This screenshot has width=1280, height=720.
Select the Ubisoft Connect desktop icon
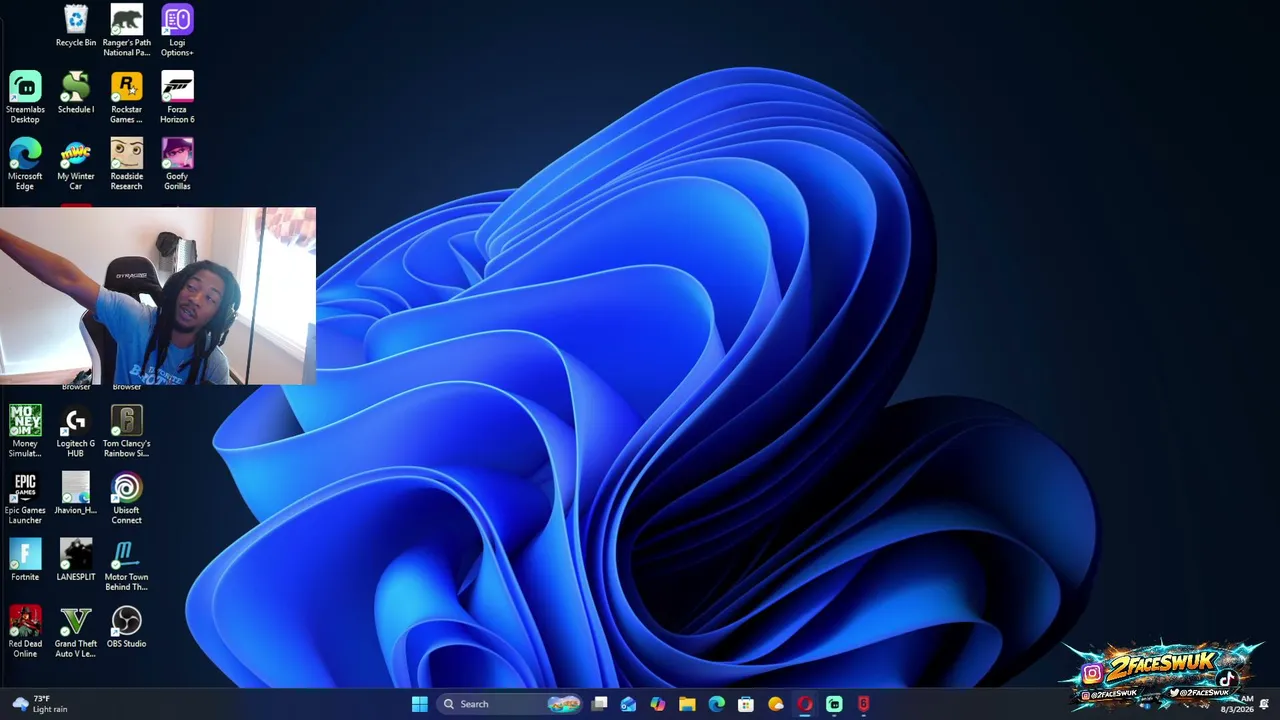pyautogui.click(x=126, y=499)
